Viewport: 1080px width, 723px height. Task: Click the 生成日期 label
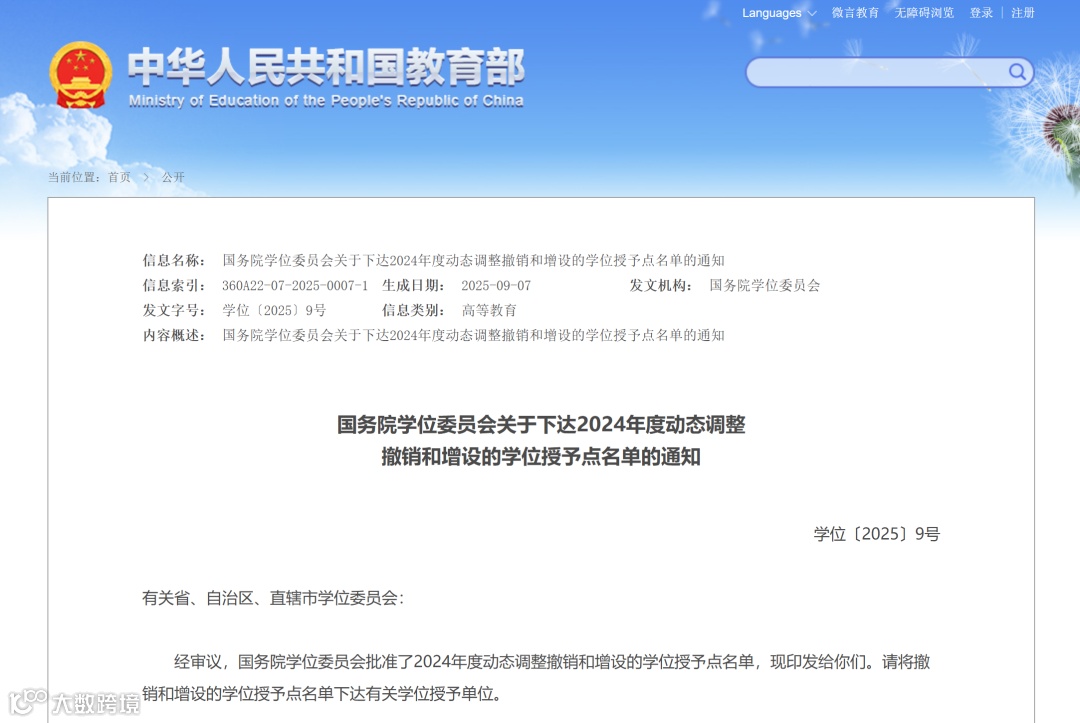click(x=413, y=285)
